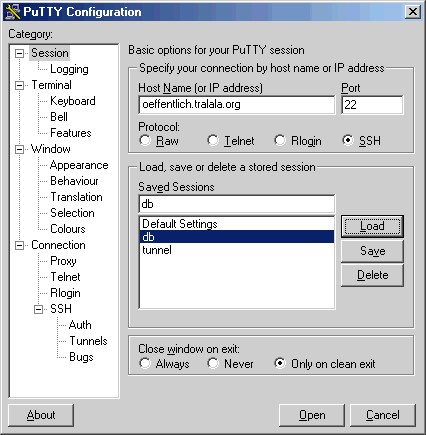
Task: Collapse the Session tree node
Action: (20, 53)
